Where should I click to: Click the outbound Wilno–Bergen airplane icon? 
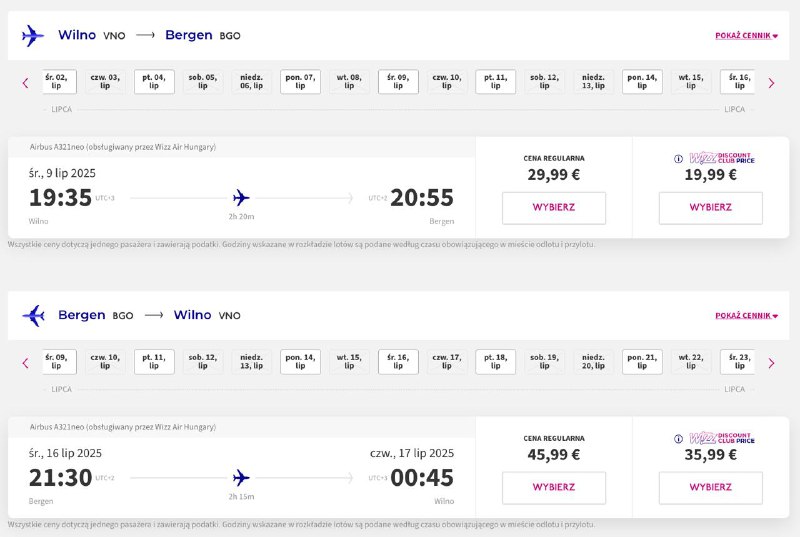coord(33,35)
